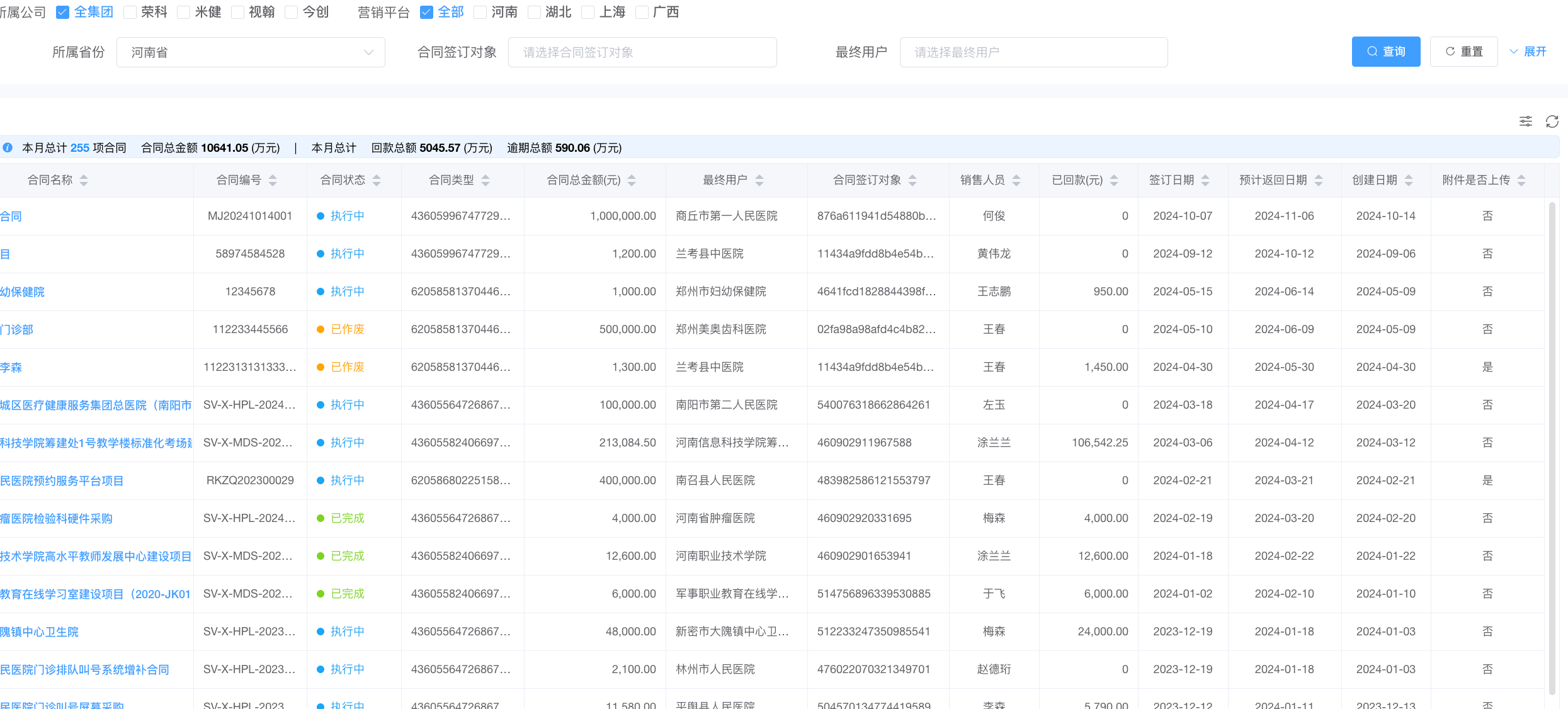The height and width of the screenshot is (709, 1568).
Task: Click the table refresh icon
Action: coord(1552,122)
